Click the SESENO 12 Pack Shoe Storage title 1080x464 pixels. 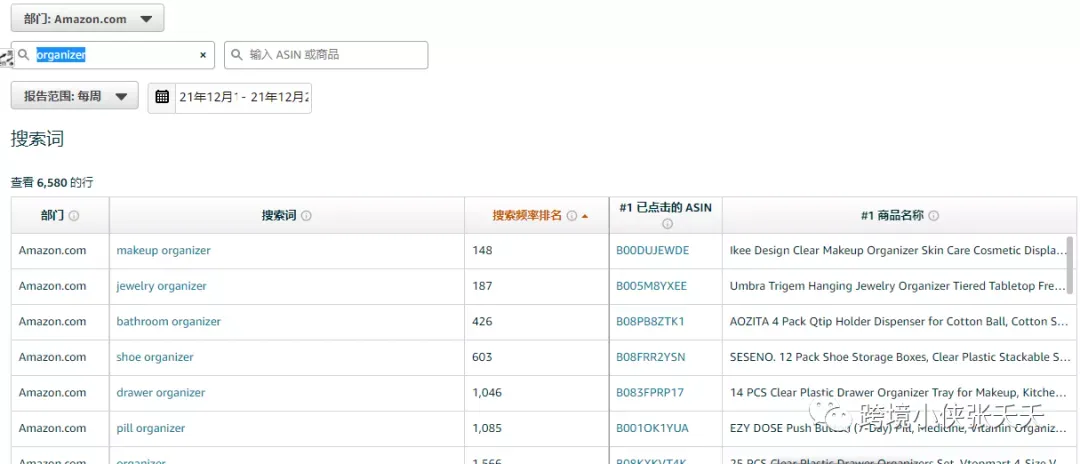899,357
